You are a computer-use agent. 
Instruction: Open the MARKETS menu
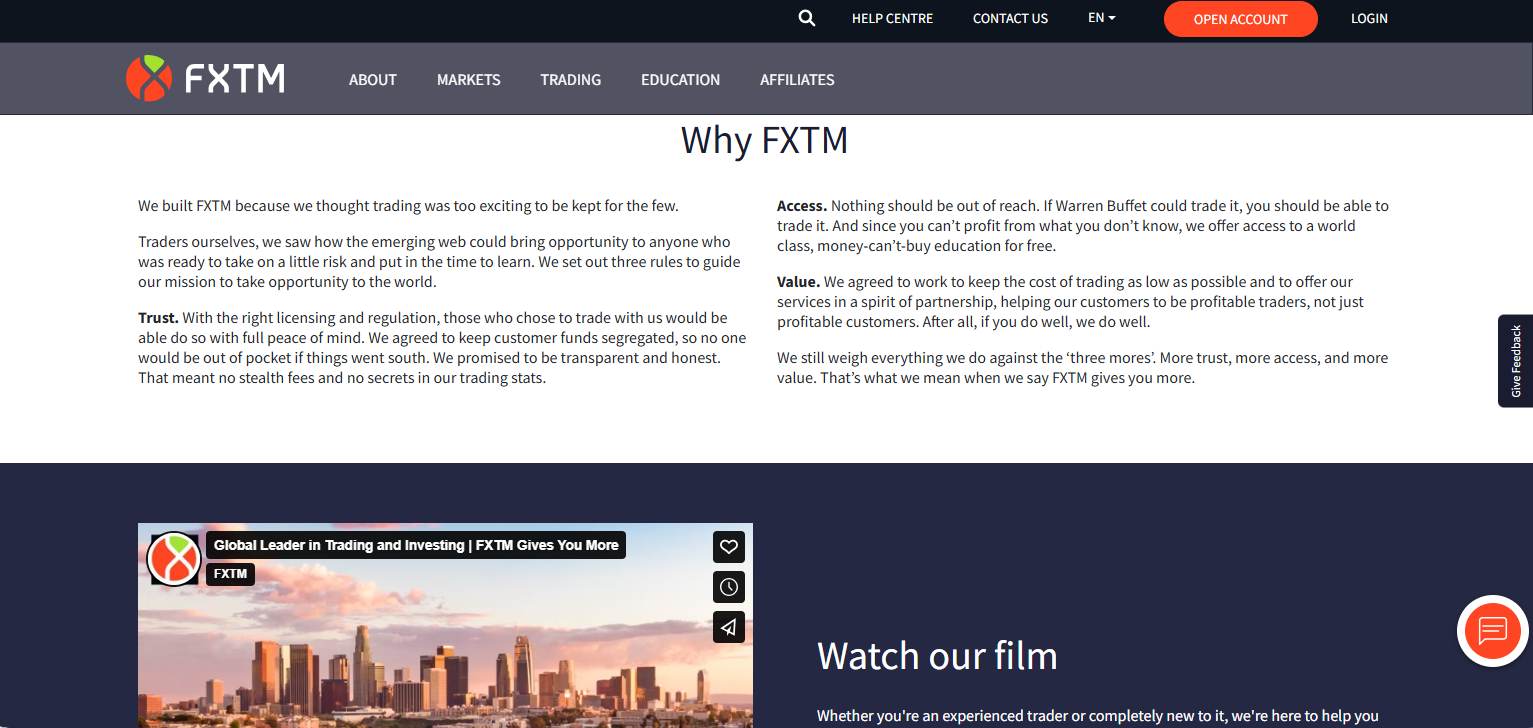coord(469,80)
